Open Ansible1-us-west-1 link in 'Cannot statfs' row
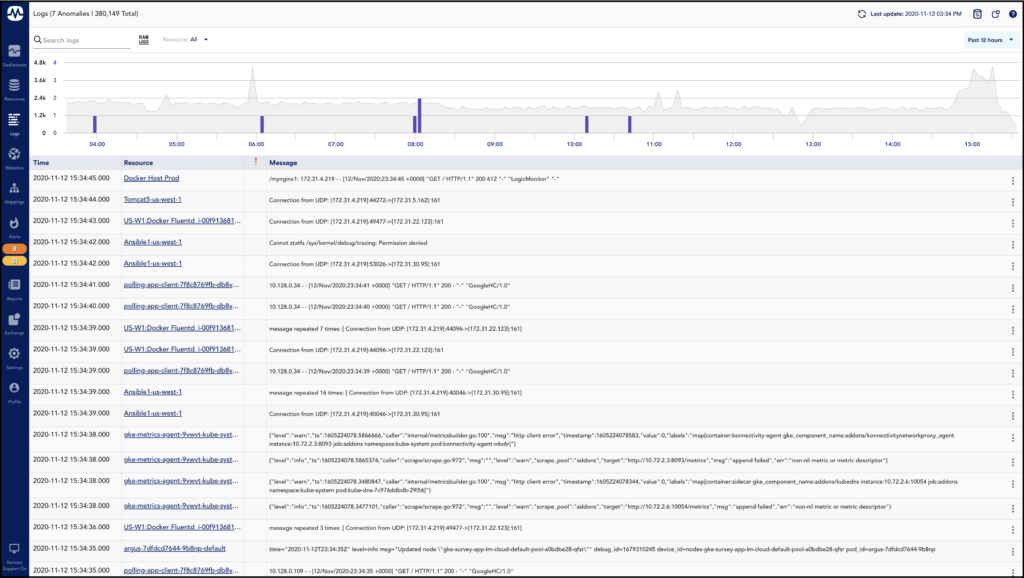 (153, 242)
